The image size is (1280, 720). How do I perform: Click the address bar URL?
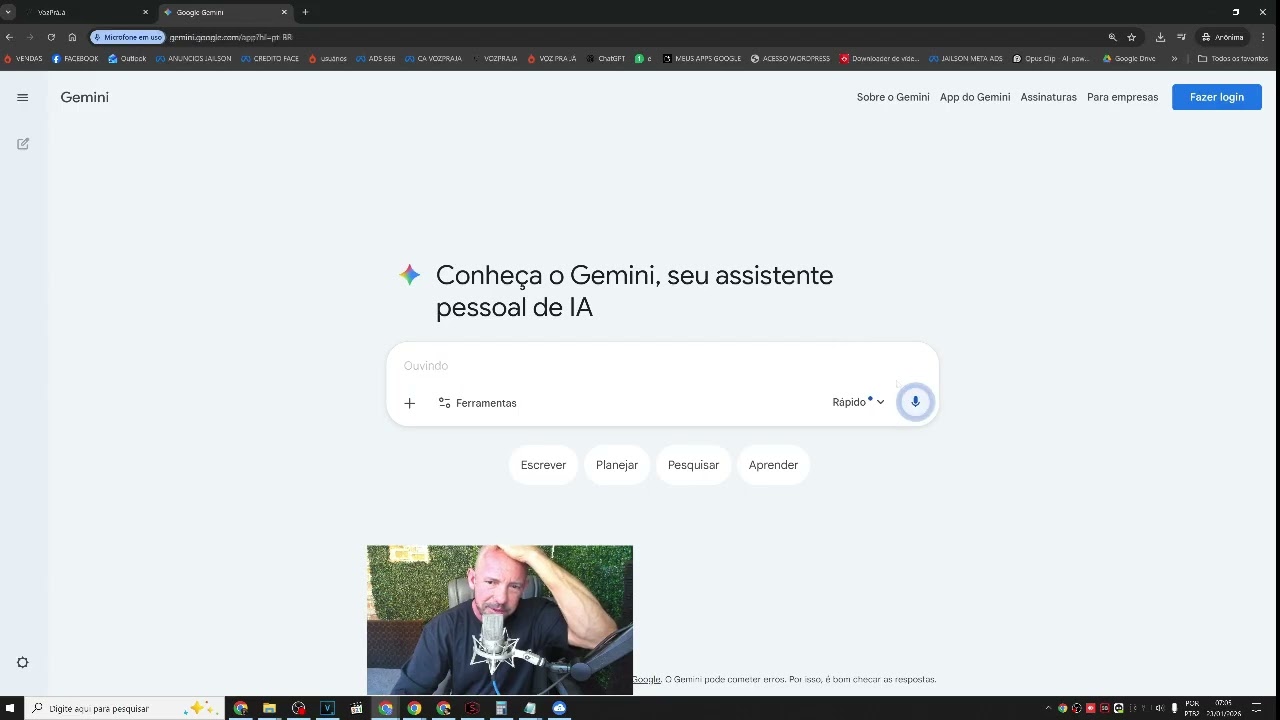click(x=231, y=37)
